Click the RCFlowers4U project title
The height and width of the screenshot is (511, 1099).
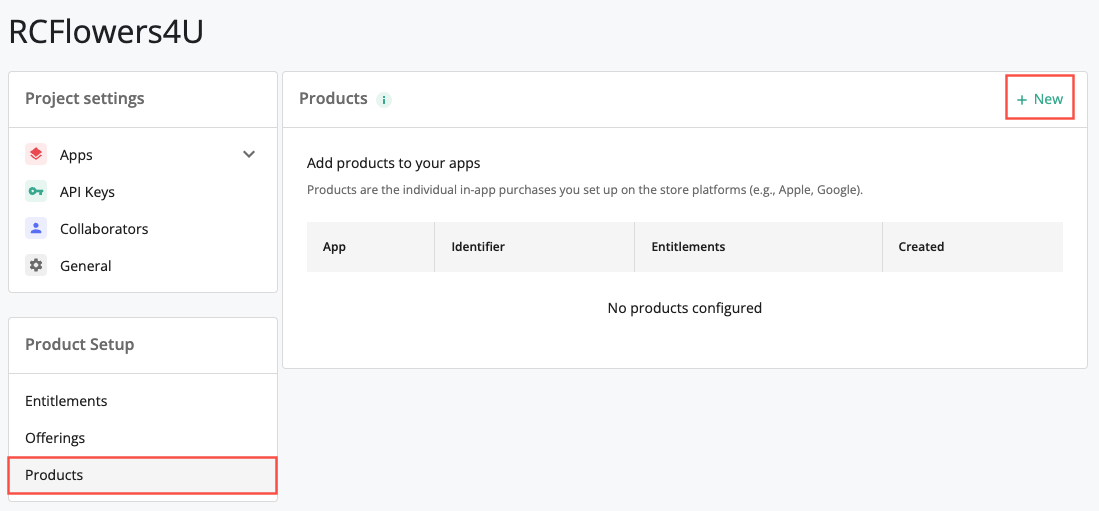(106, 32)
